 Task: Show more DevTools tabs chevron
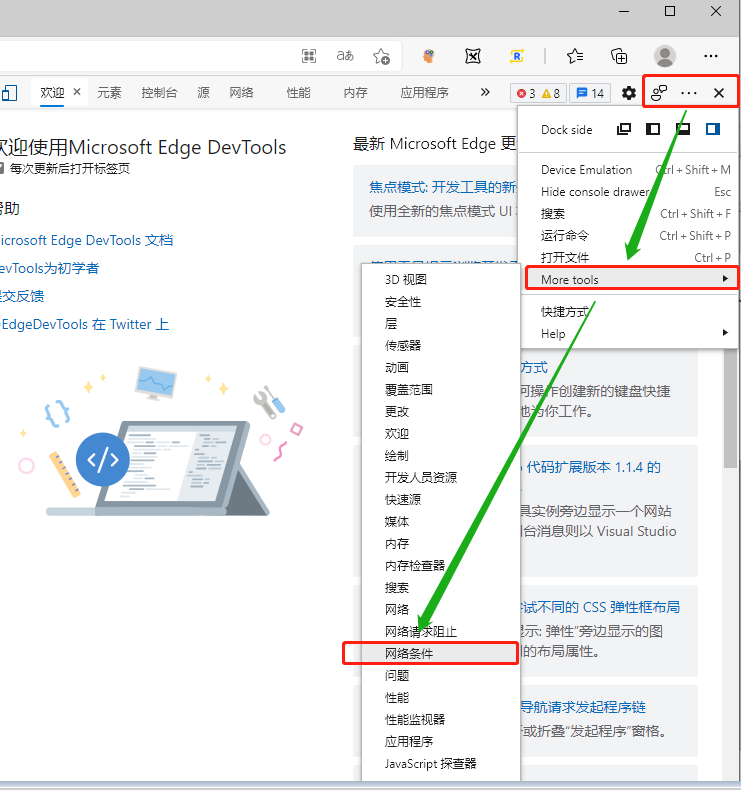485,92
